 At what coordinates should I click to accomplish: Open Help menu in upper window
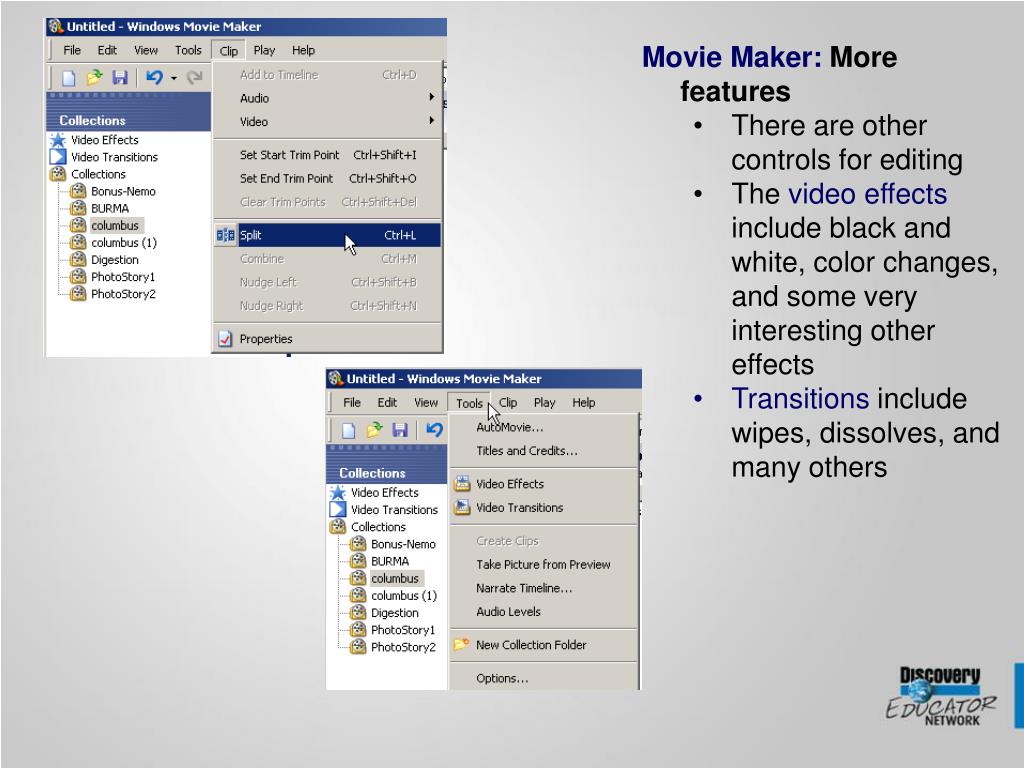[x=303, y=50]
